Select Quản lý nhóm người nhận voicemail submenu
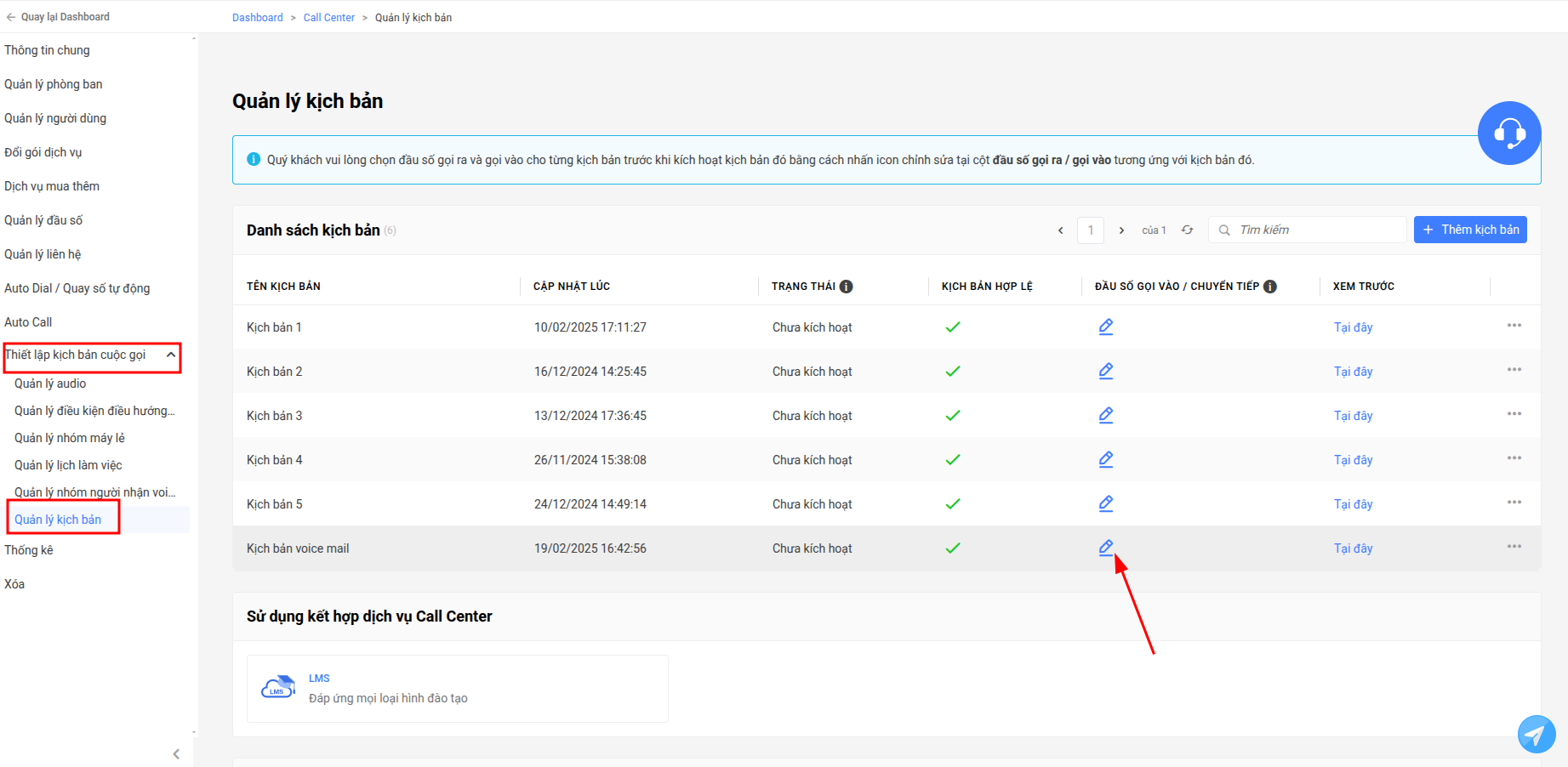The height and width of the screenshot is (767, 1568). click(x=95, y=492)
